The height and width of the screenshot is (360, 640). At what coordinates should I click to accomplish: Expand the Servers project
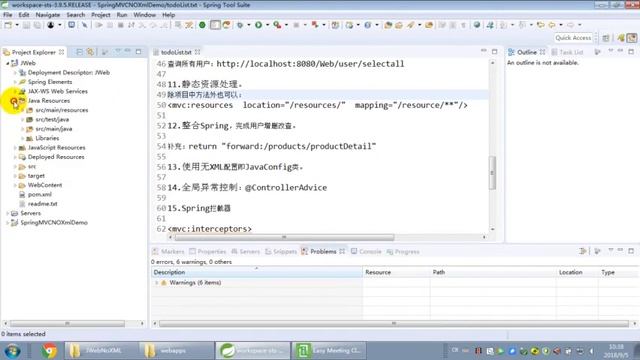[7, 213]
